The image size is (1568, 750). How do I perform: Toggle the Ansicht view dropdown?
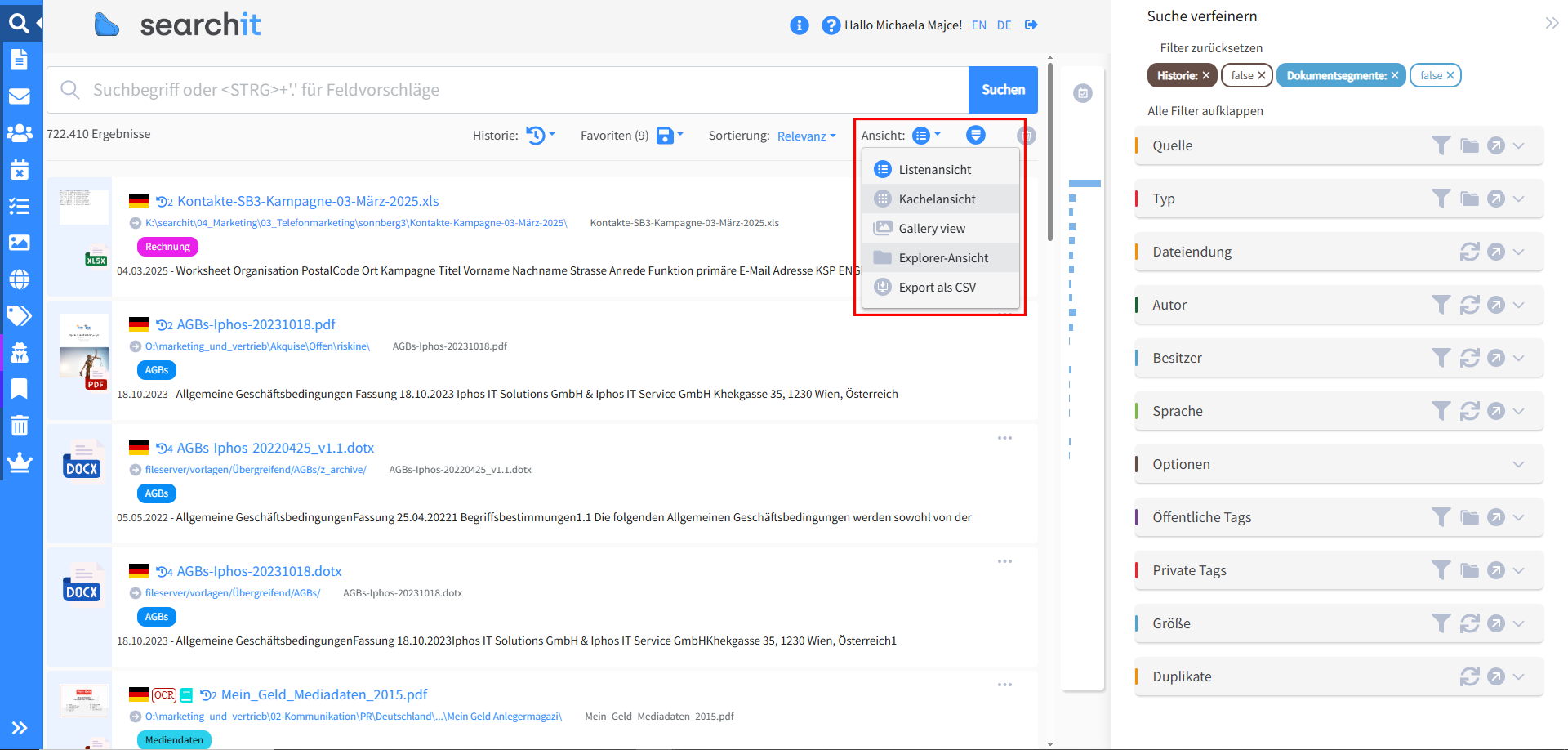pos(926,136)
